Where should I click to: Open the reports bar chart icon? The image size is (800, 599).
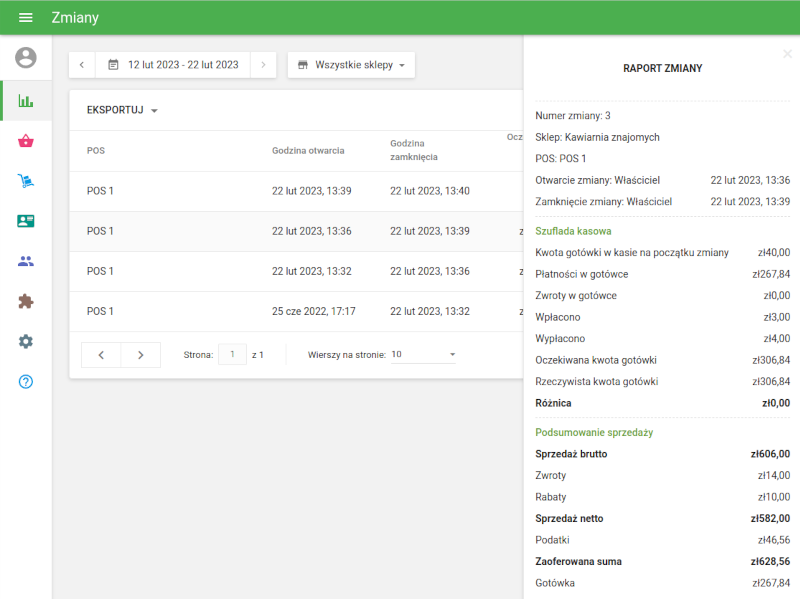tap(26, 101)
